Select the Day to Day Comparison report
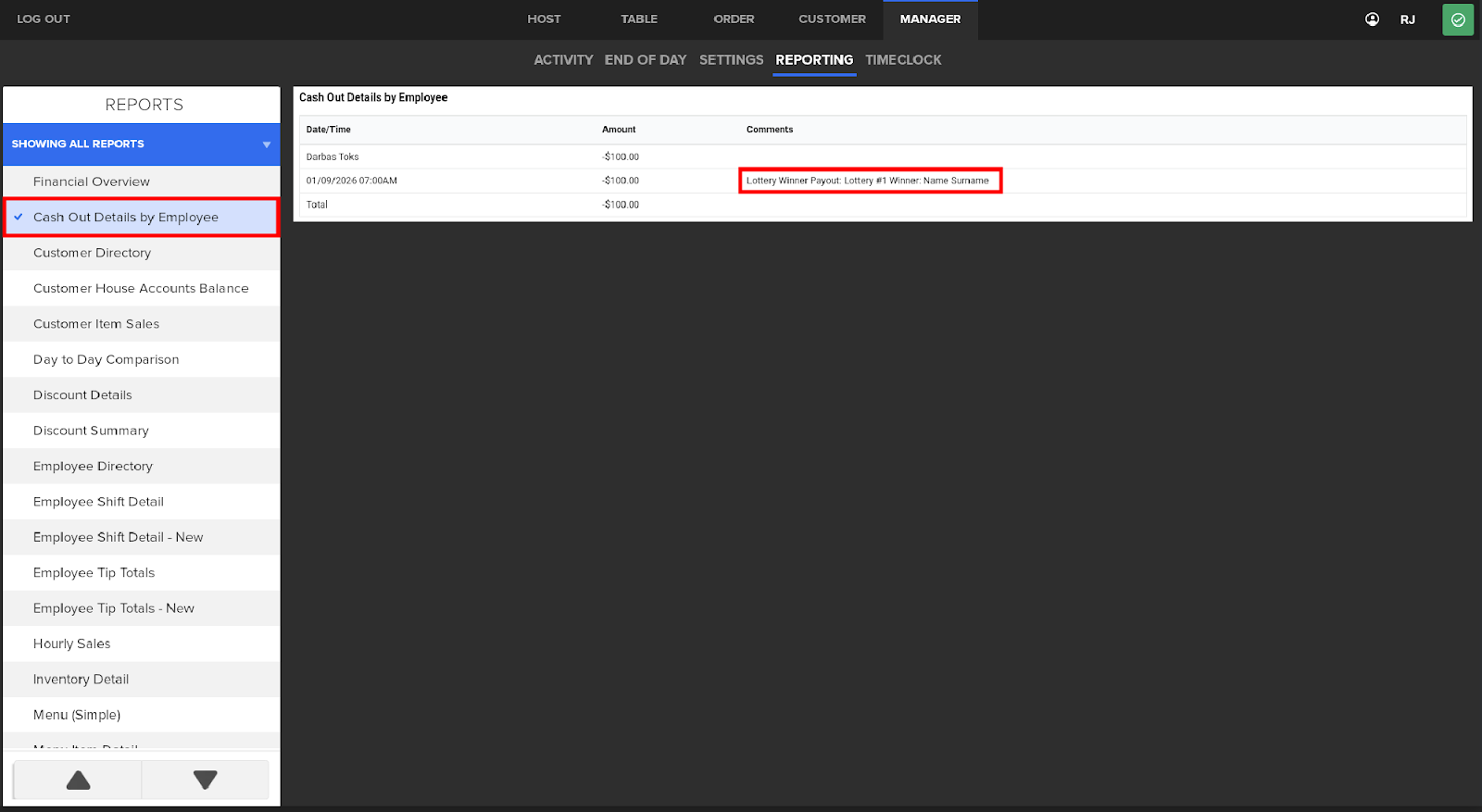Viewport: 1482px width, 812px height. tap(107, 359)
